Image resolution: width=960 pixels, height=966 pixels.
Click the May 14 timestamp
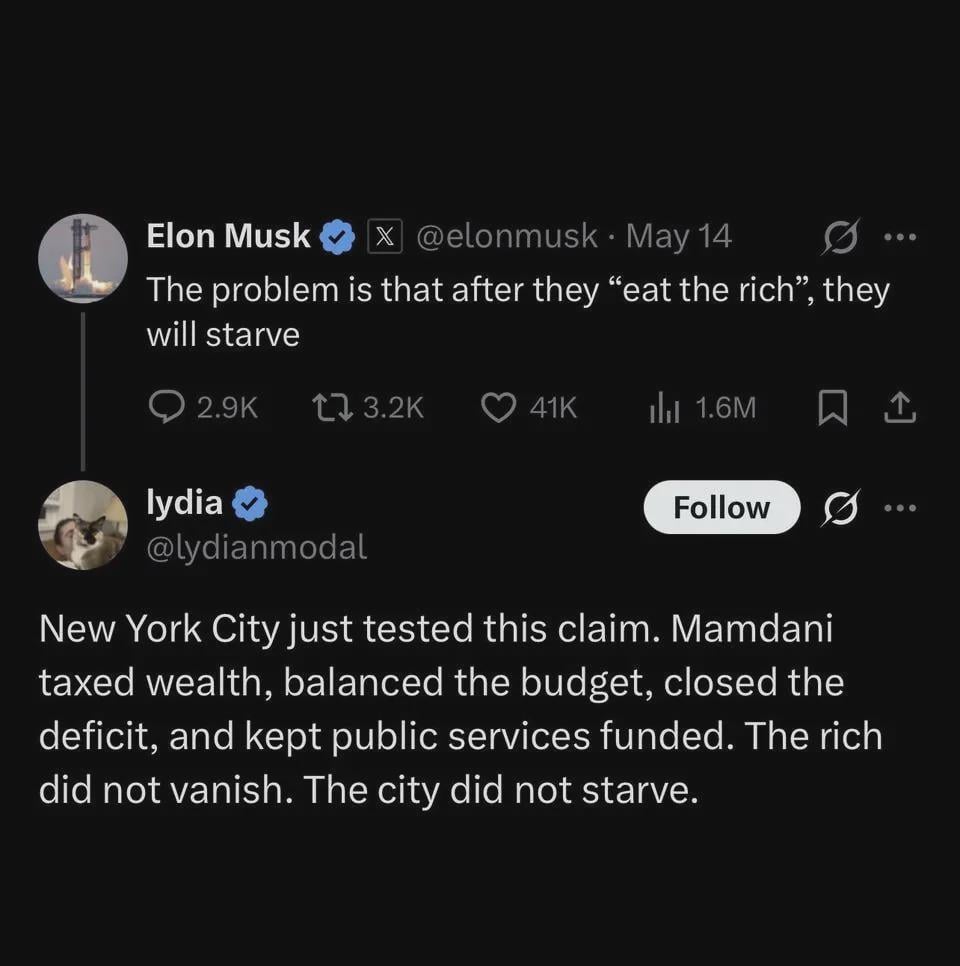point(679,237)
